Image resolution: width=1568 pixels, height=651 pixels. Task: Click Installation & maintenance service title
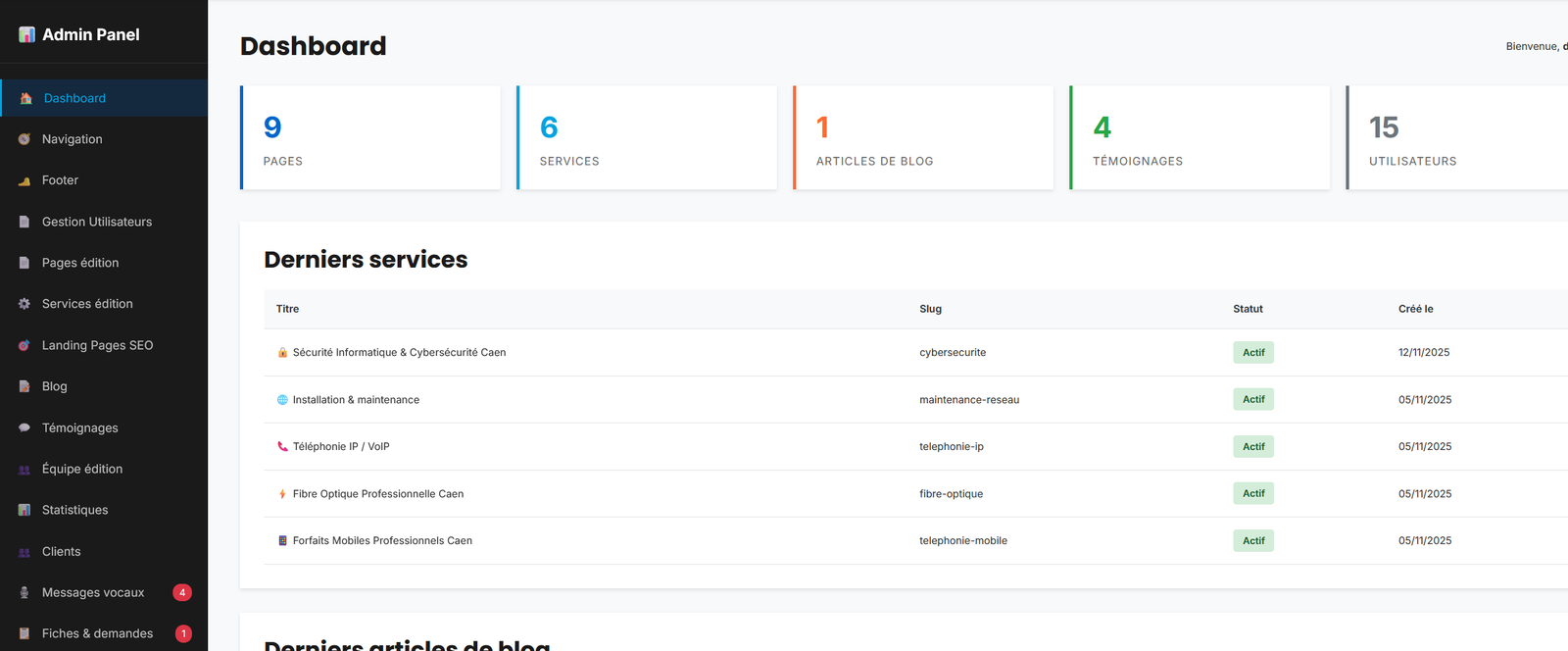[x=356, y=399]
